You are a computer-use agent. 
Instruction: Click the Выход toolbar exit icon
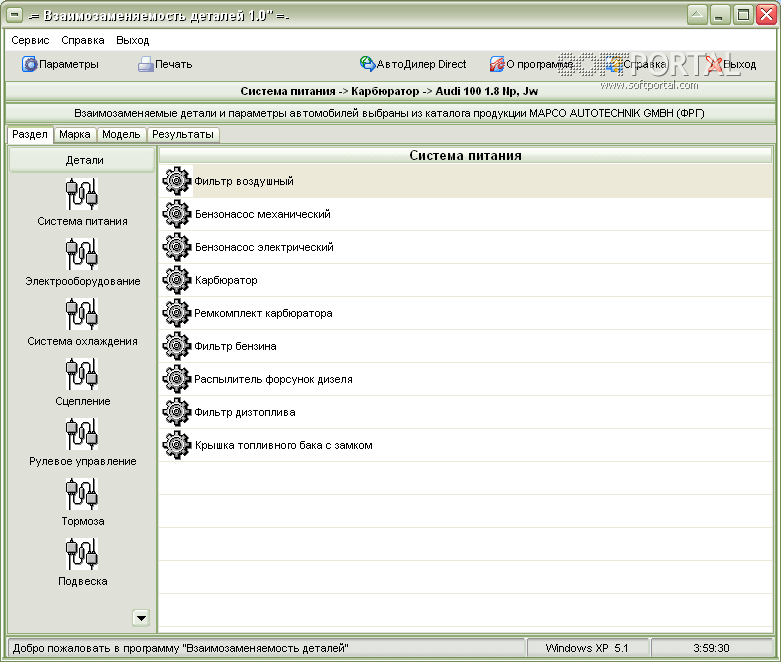click(714, 64)
